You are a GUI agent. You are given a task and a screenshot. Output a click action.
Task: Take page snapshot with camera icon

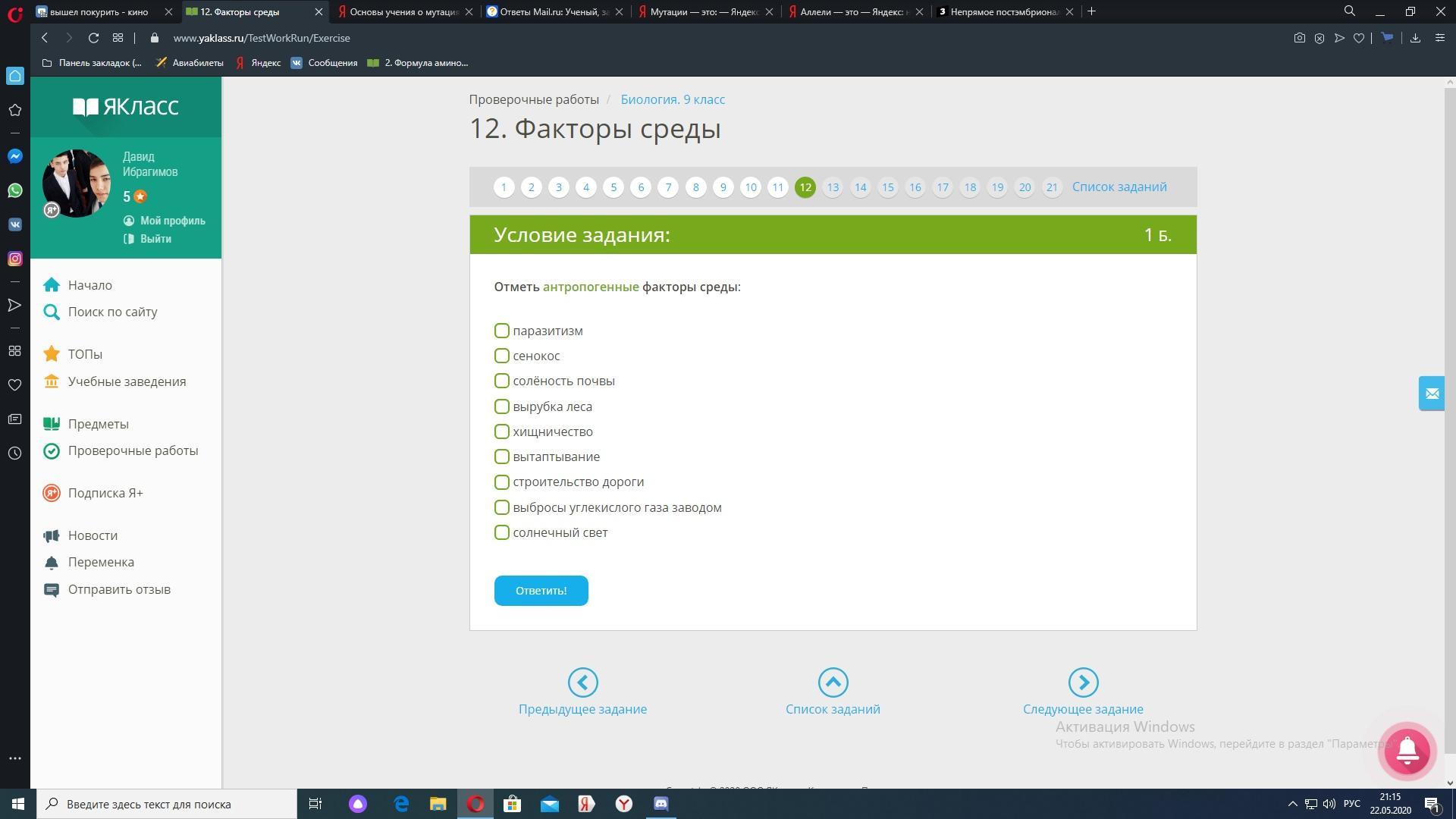[1299, 38]
